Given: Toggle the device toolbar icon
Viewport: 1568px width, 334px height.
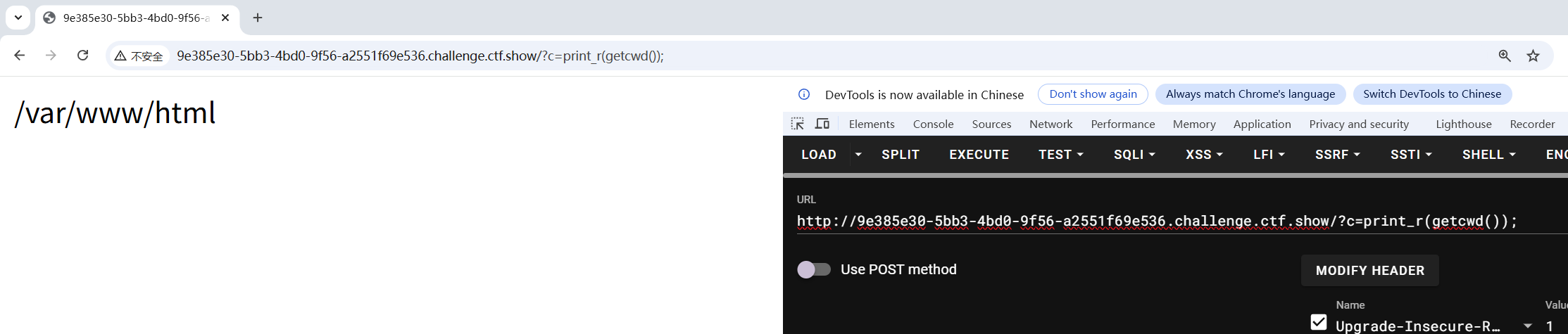Looking at the screenshot, I should [x=822, y=124].
